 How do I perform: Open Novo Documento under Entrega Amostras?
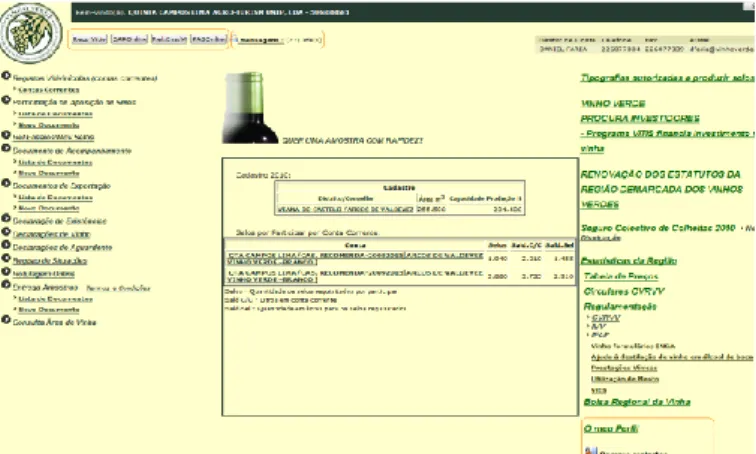[49, 310]
